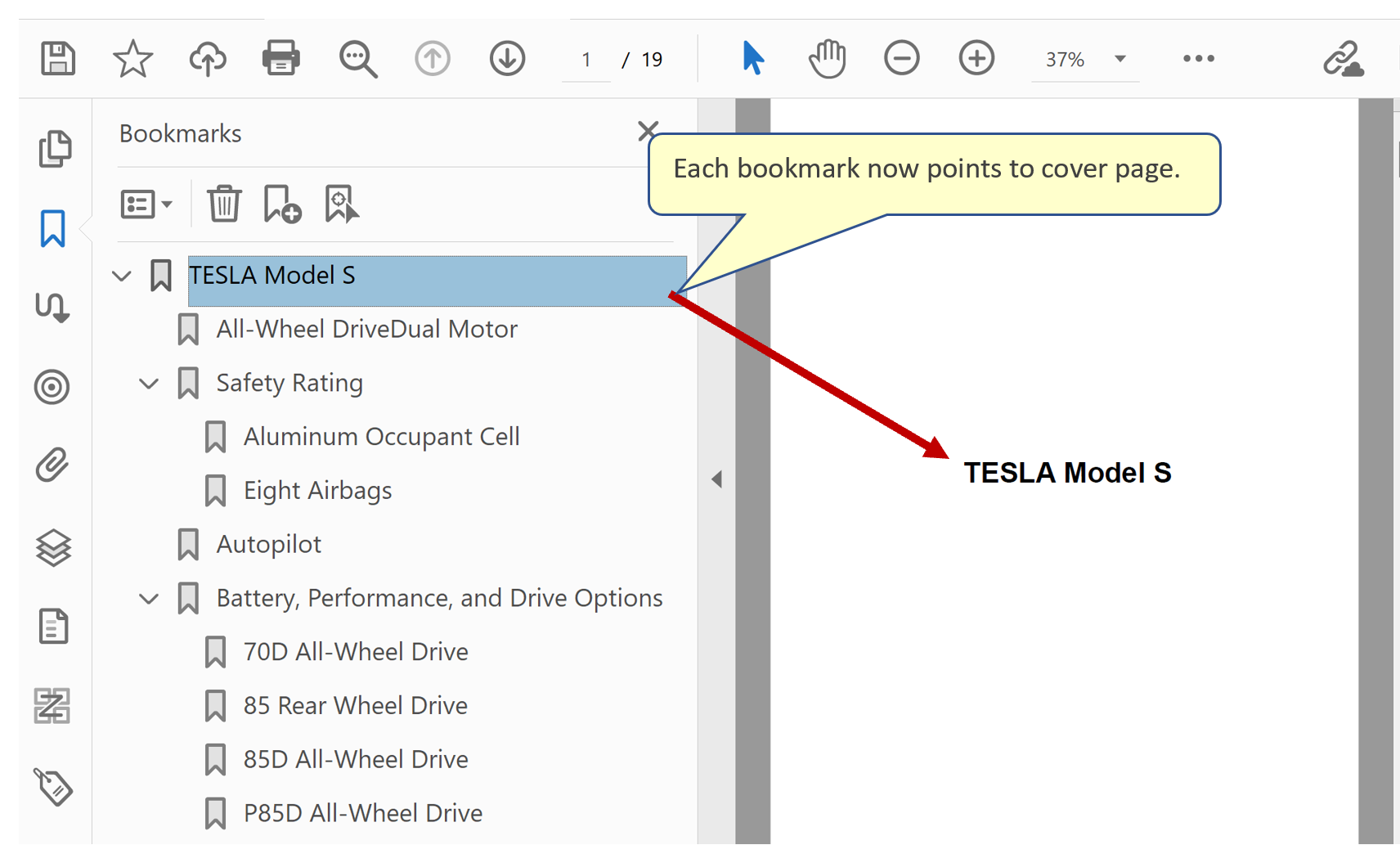
Task: Collapse Battery, Performance, and Drive Options
Action: [x=149, y=599]
